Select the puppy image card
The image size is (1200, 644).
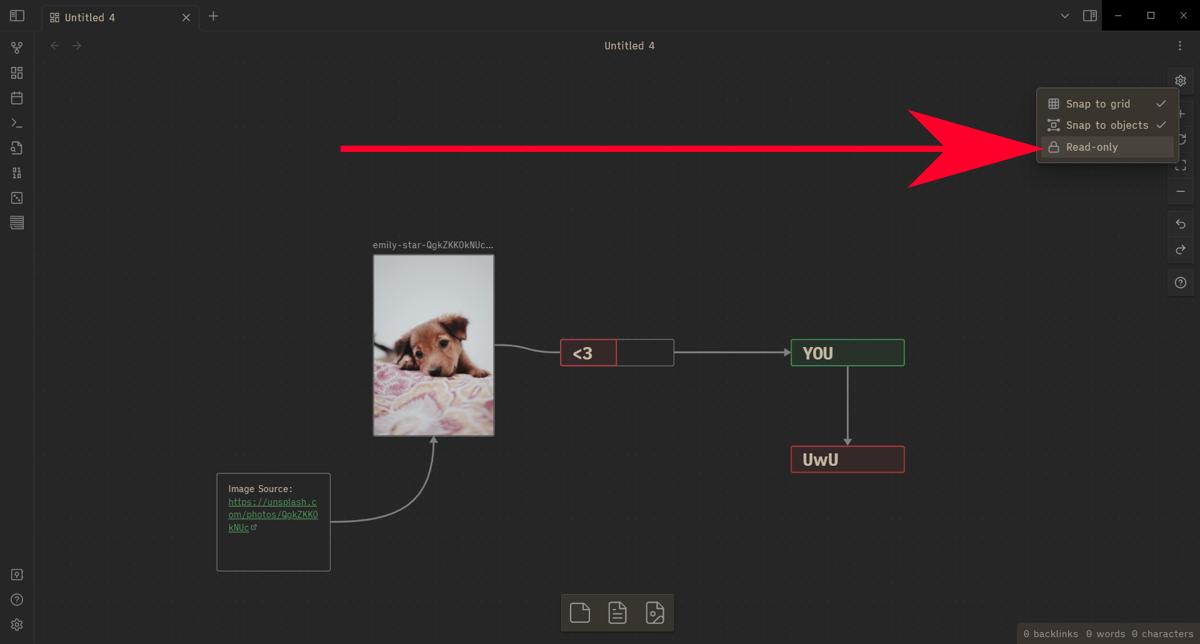433,345
